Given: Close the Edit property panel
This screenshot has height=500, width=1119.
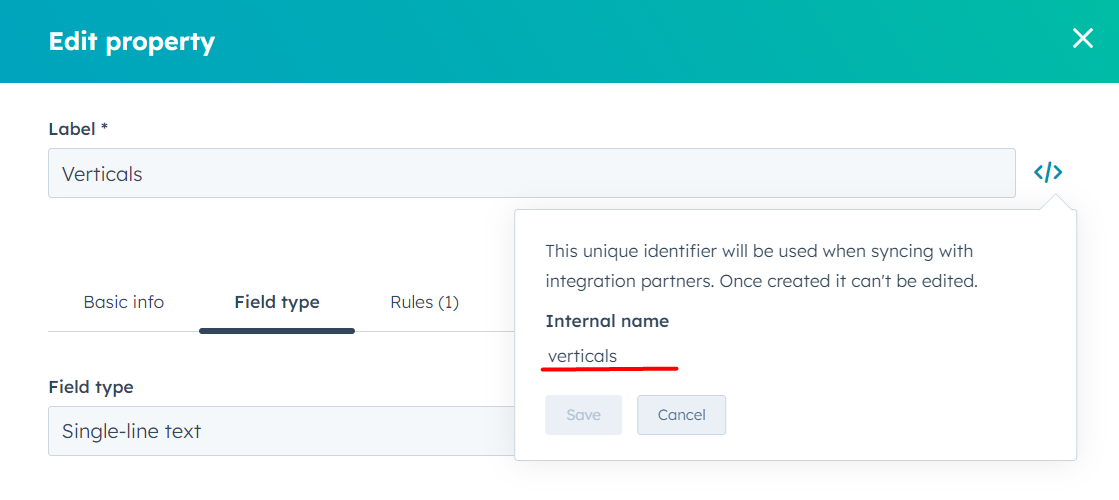Looking at the screenshot, I should [1083, 39].
